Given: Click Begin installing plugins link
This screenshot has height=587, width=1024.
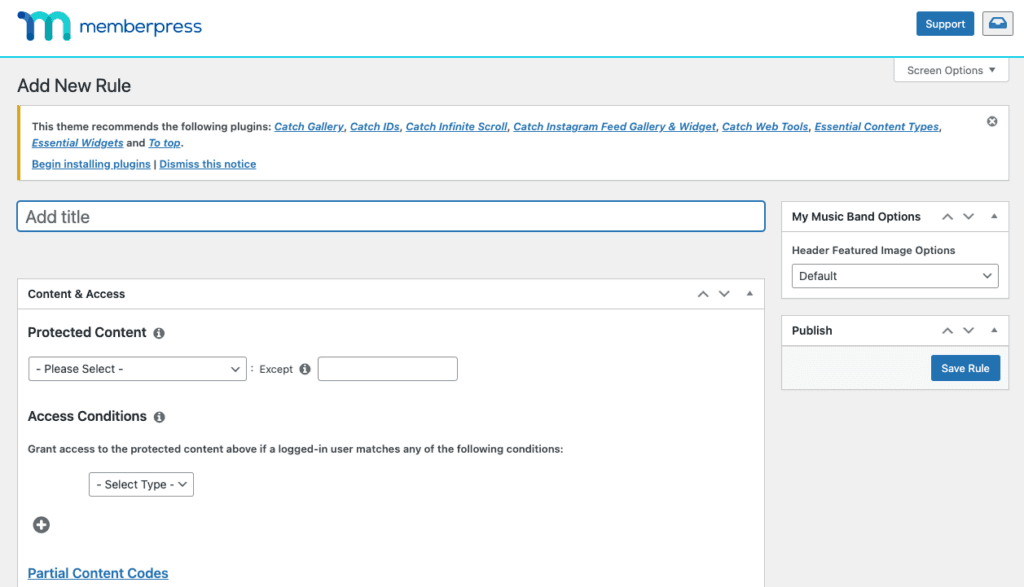Looking at the screenshot, I should tap(91, 164).
